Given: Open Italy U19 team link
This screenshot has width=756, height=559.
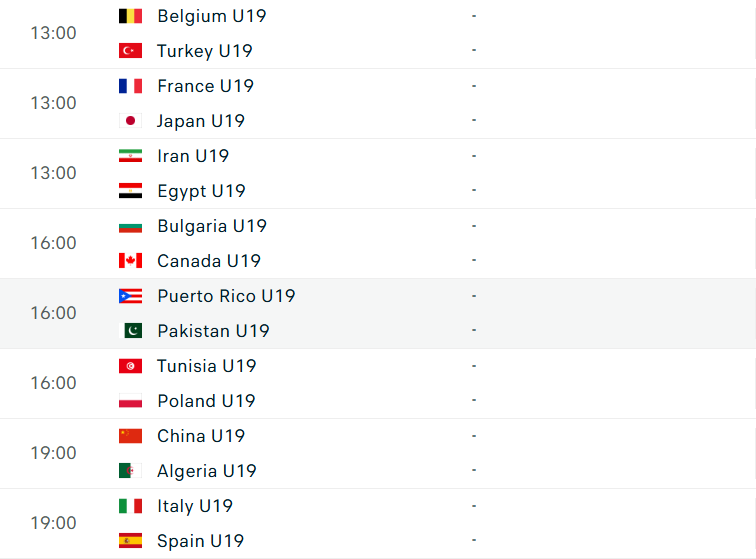Looking at the screenshot, I should click(x=195, y=506).
